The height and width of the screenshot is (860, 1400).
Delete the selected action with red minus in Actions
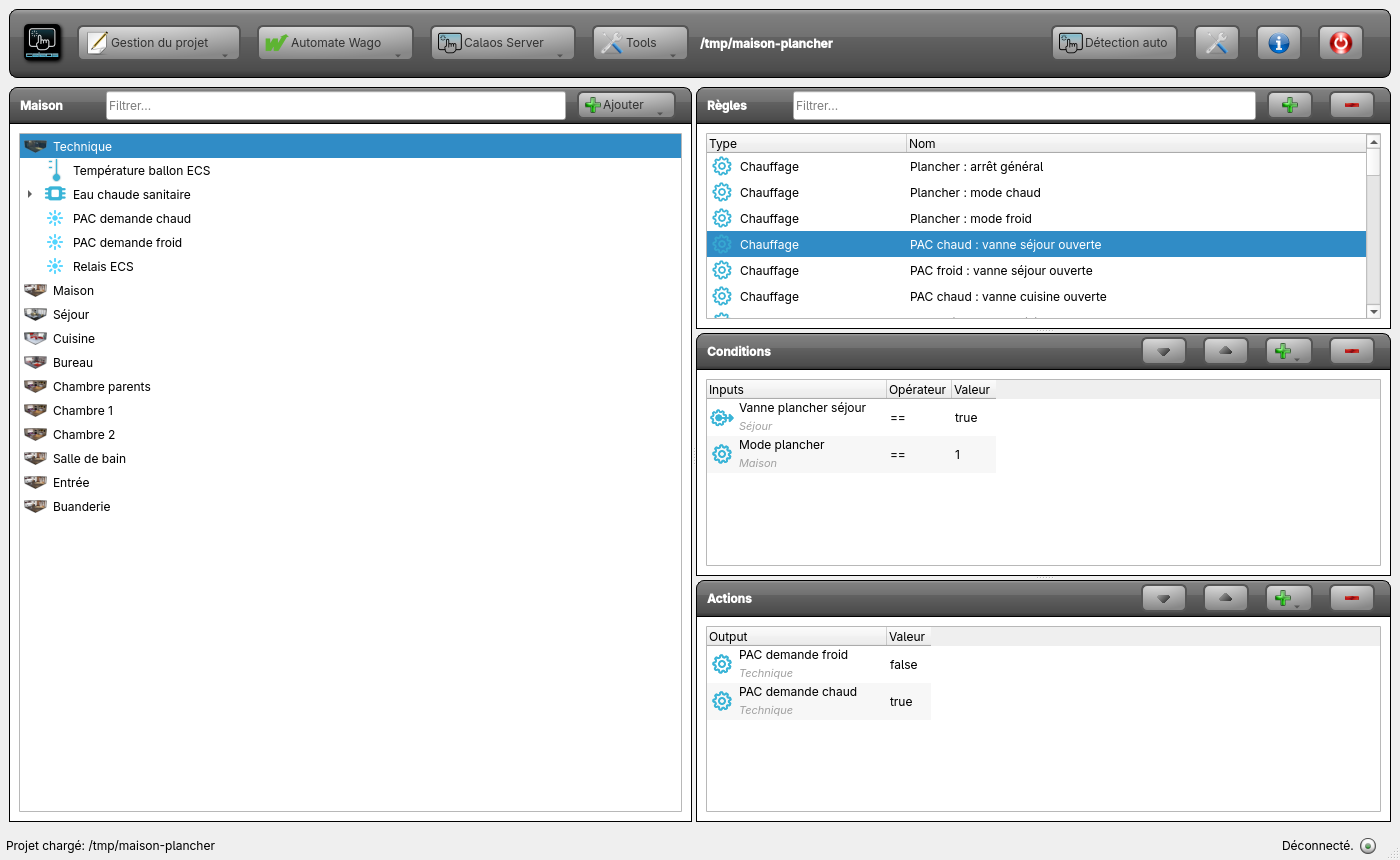click(x=1352, y=598)
